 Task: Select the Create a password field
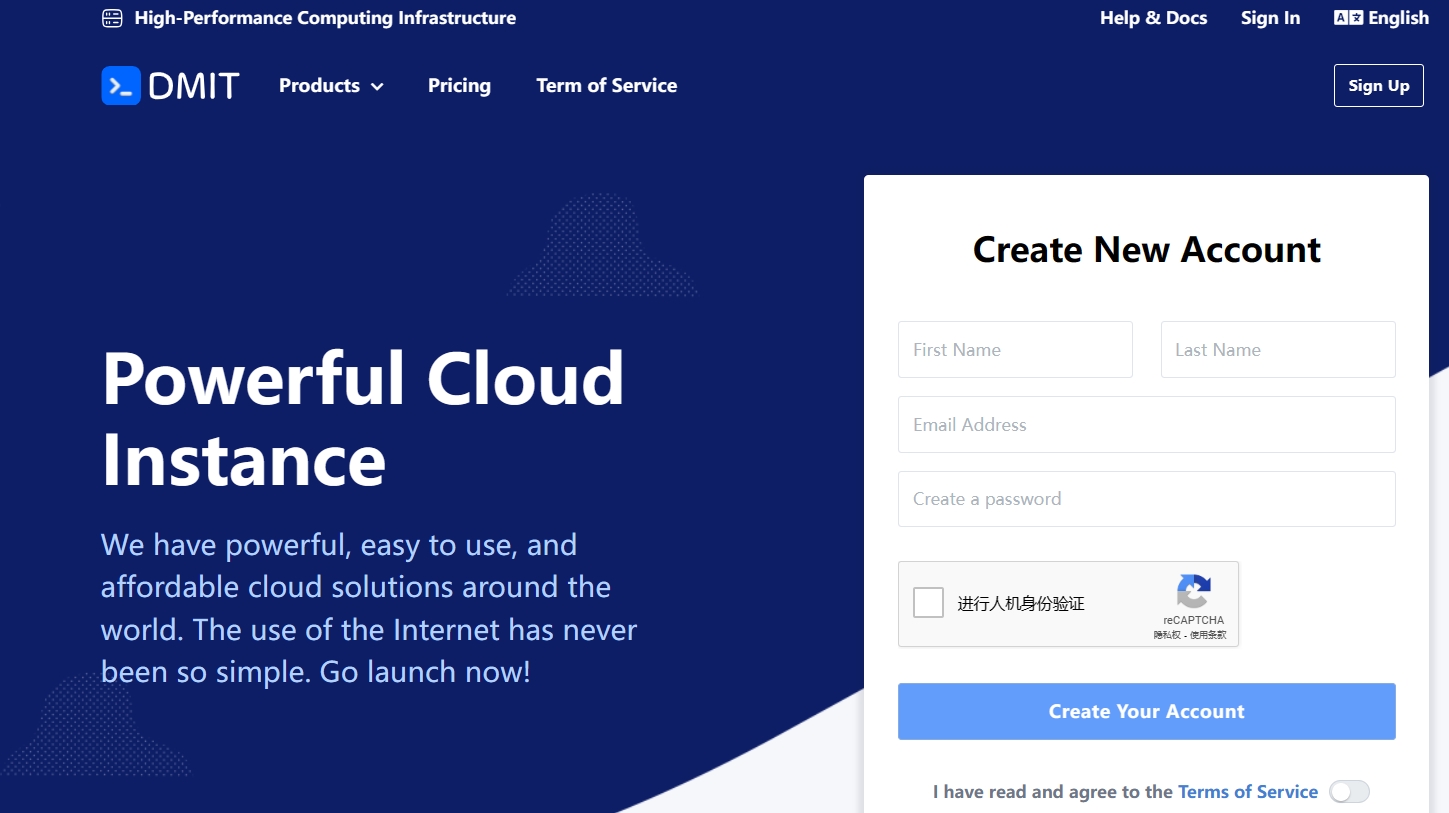point(1146,499)
